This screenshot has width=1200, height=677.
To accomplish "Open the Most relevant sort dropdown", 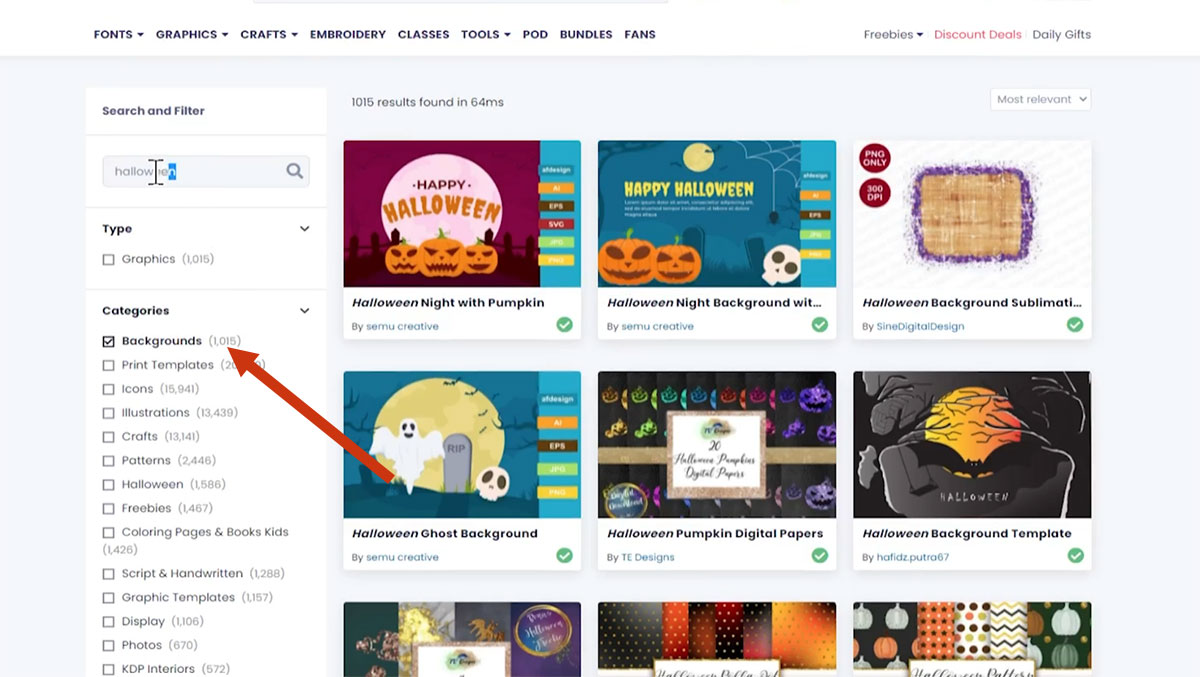I will click(x=1041, y=99).
